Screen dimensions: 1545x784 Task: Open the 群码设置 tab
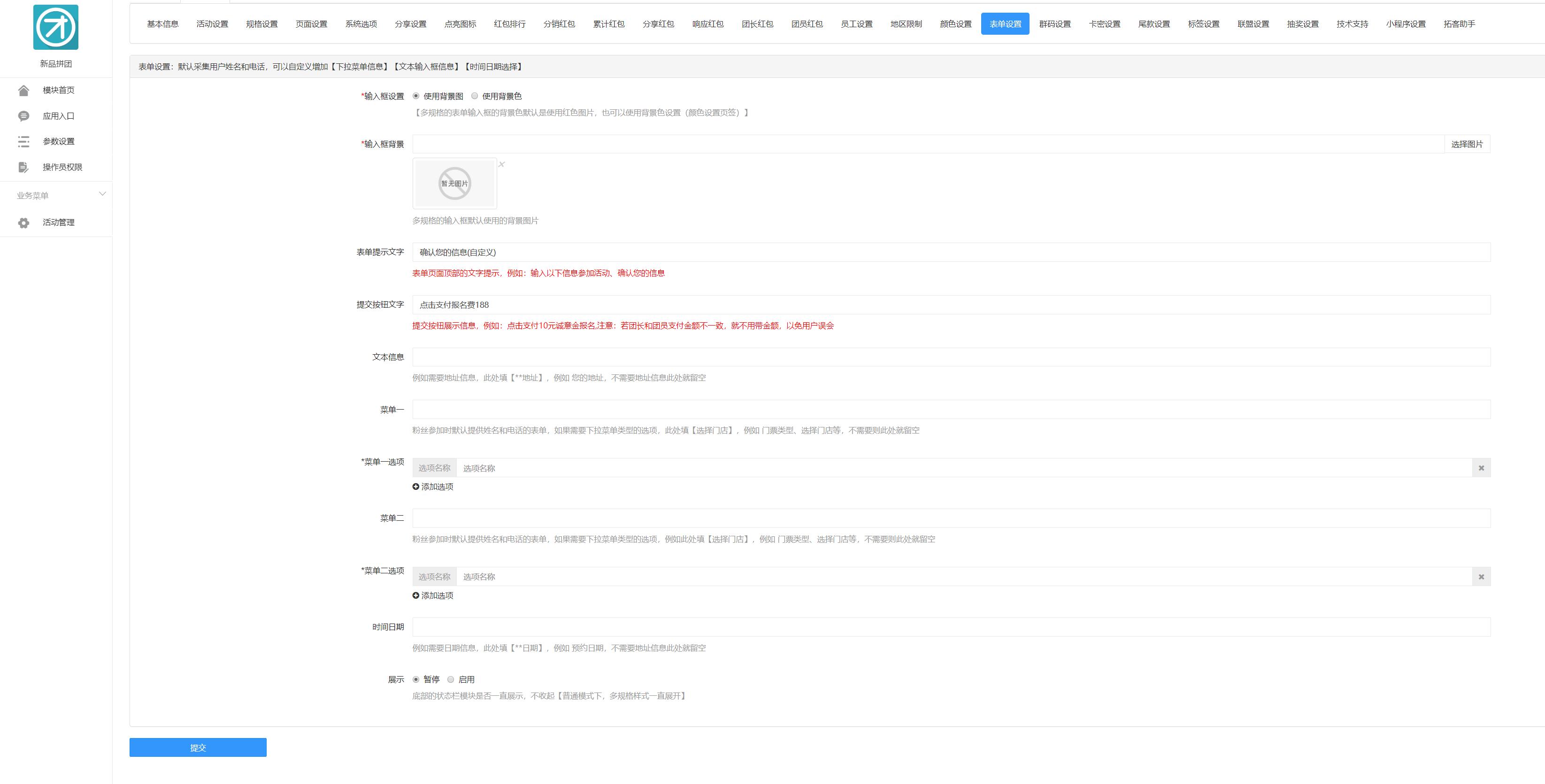1055,24
